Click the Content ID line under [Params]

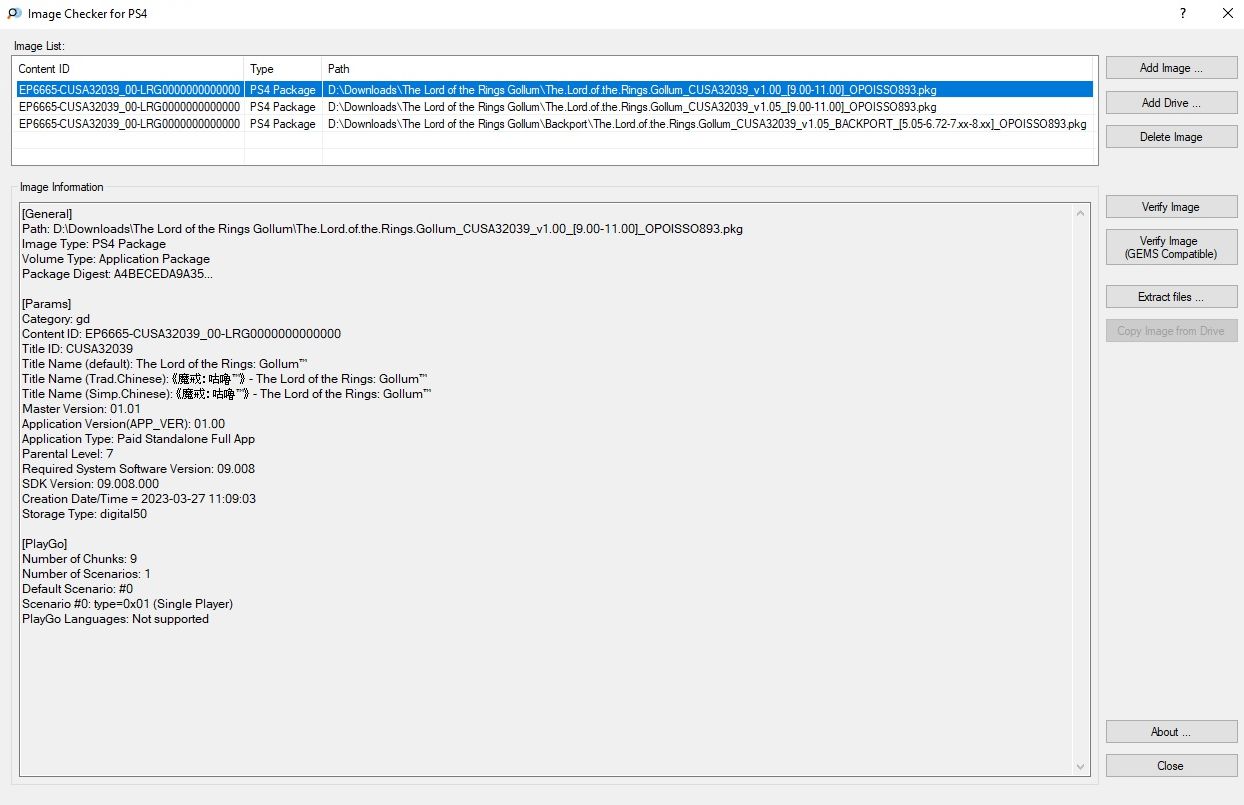pos(182,334)
